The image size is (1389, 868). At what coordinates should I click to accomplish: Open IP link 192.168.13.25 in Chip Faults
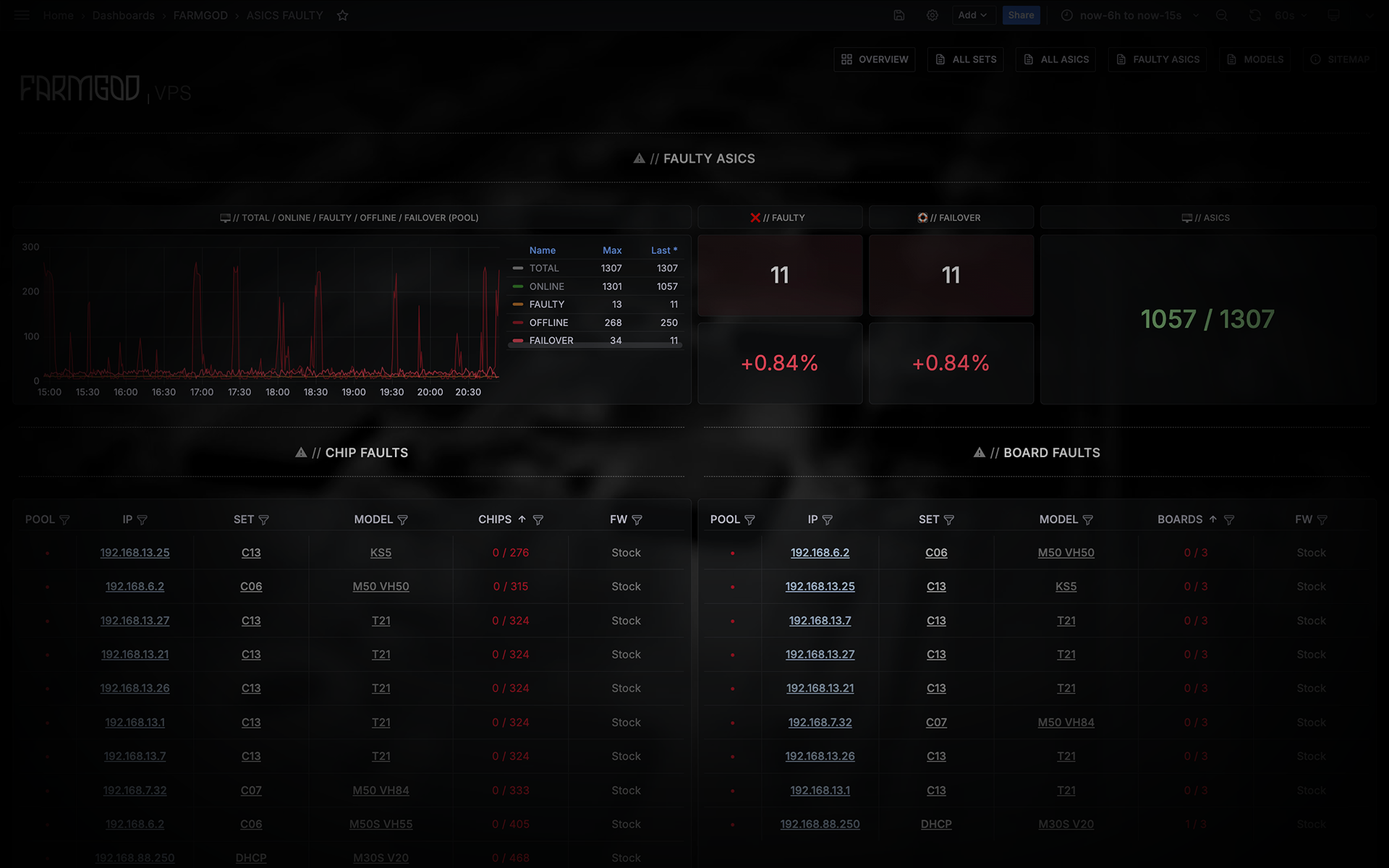(135, 553)
